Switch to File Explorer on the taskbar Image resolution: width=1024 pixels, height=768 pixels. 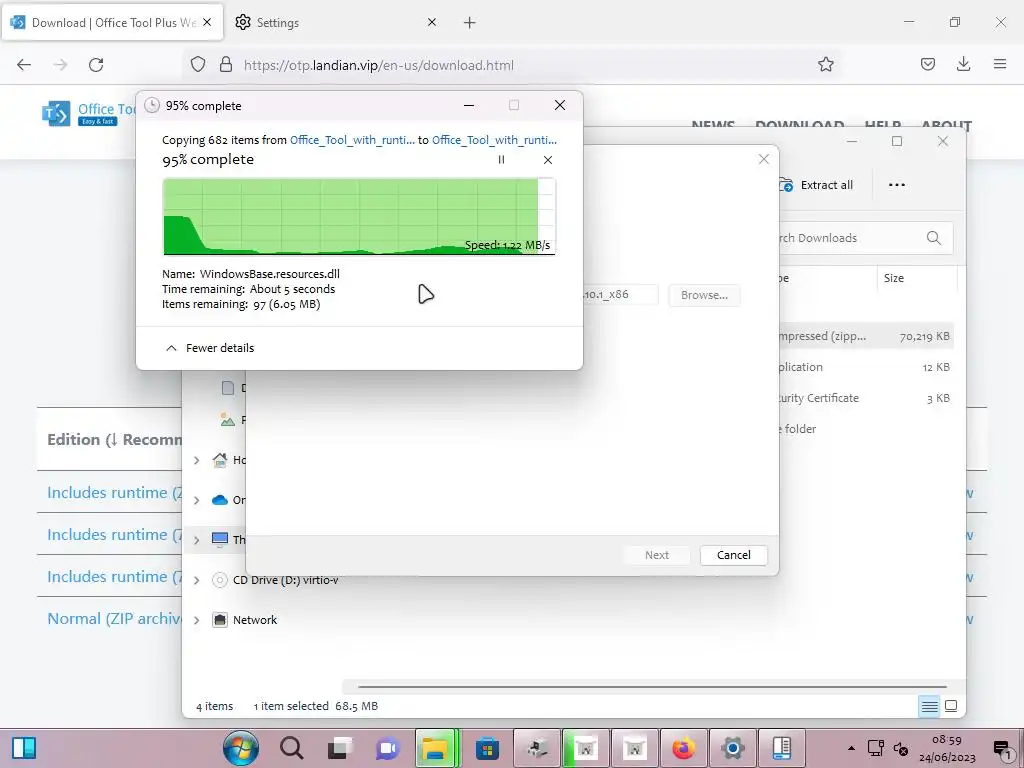pos(436,748)
